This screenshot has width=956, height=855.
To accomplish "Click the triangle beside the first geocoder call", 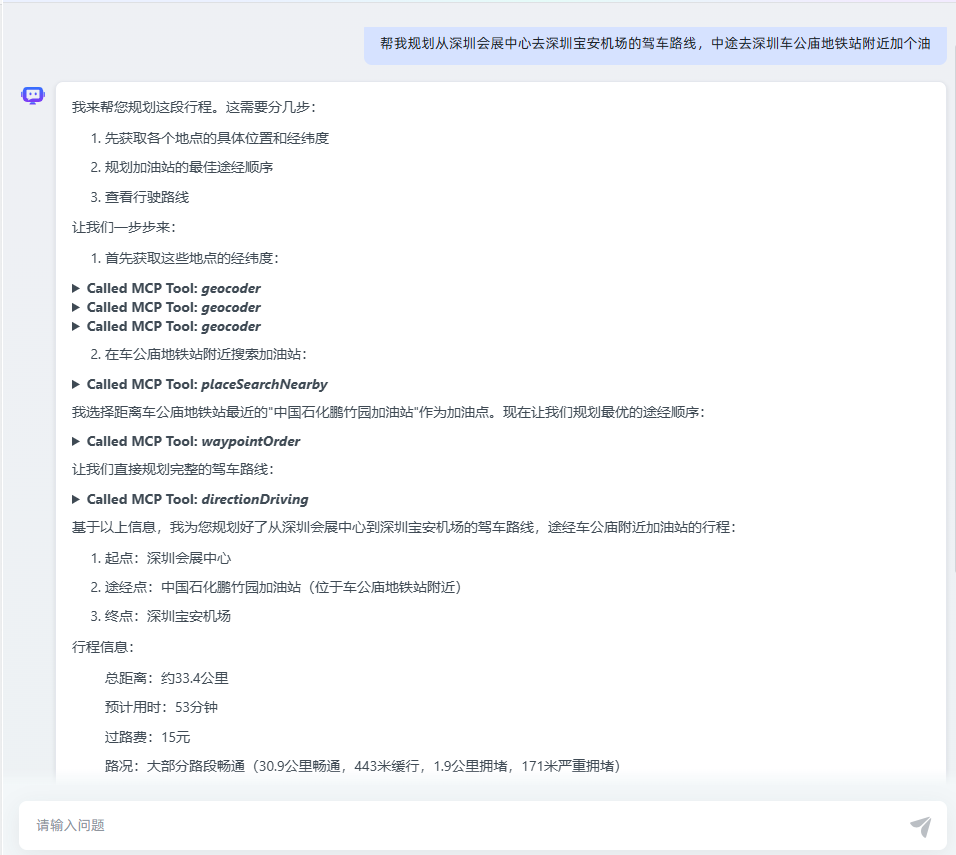I will point(76,288).
